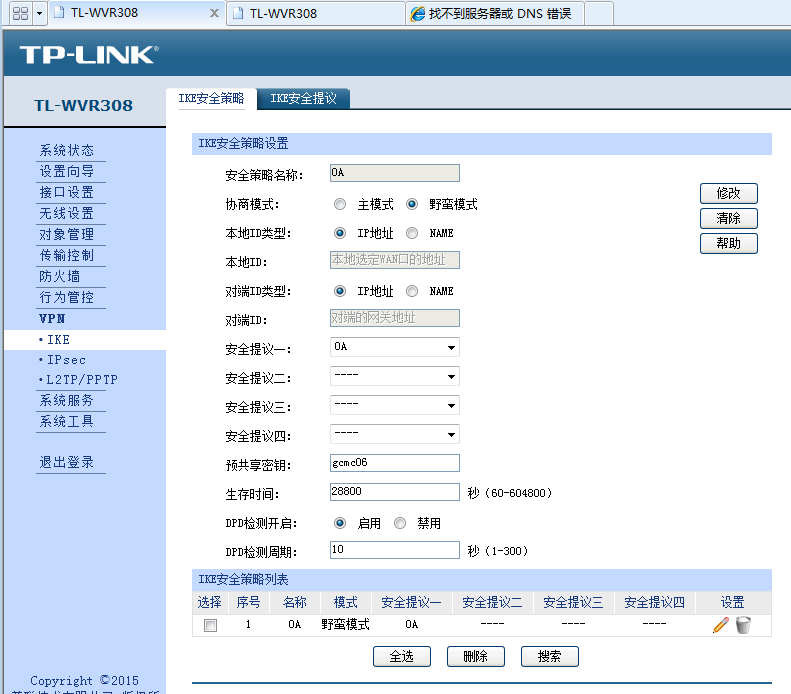Click the 修改 button
This screenshot has width=791, height=694.
tap(728, 193)
